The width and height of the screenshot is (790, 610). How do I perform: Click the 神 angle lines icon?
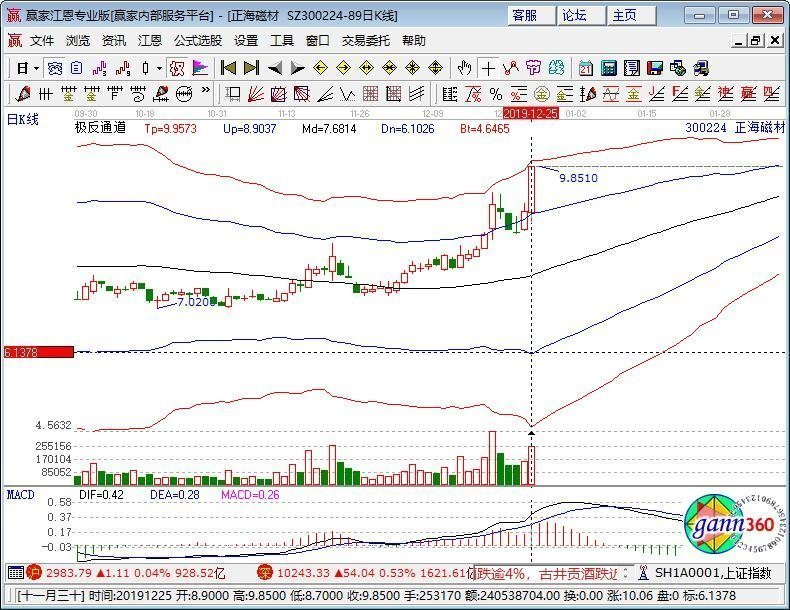click(x=725, y=94)
